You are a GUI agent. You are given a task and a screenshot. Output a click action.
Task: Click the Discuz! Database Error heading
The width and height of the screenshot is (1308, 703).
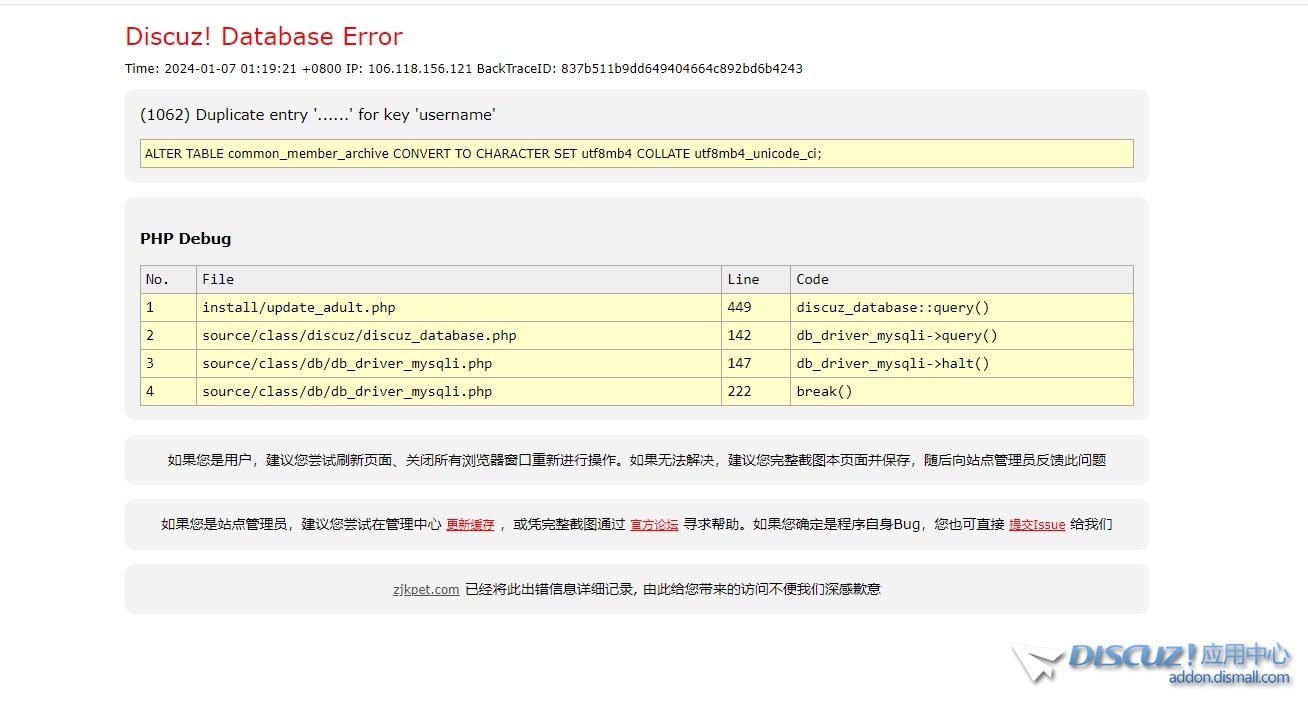pos(264,37)
